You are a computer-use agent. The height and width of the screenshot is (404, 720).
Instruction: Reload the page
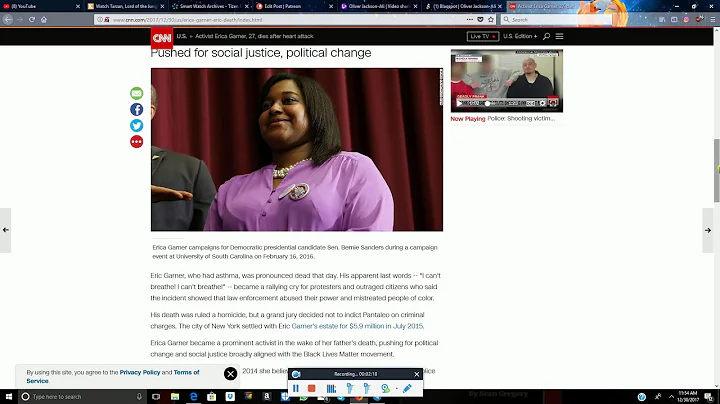point(32,19)
